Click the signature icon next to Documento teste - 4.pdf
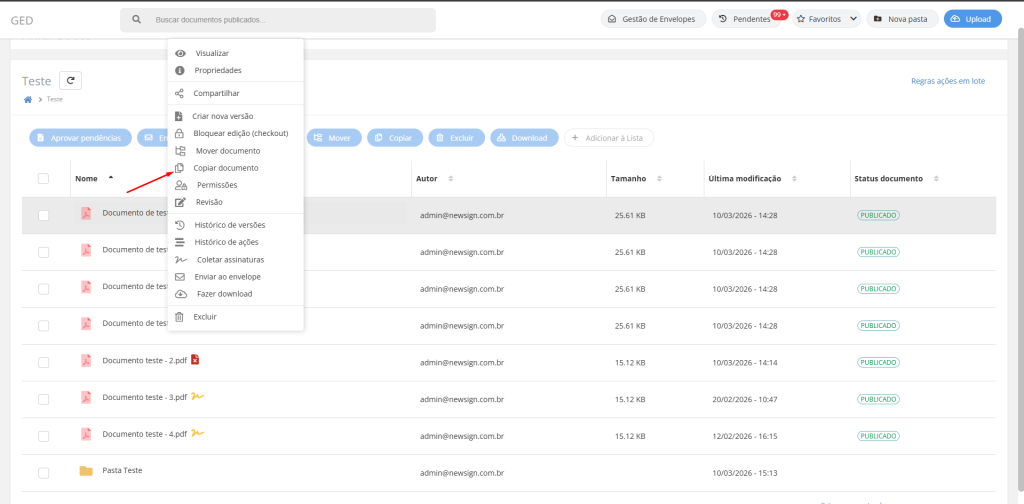The image size is (1024, 504). pos(198,433)
